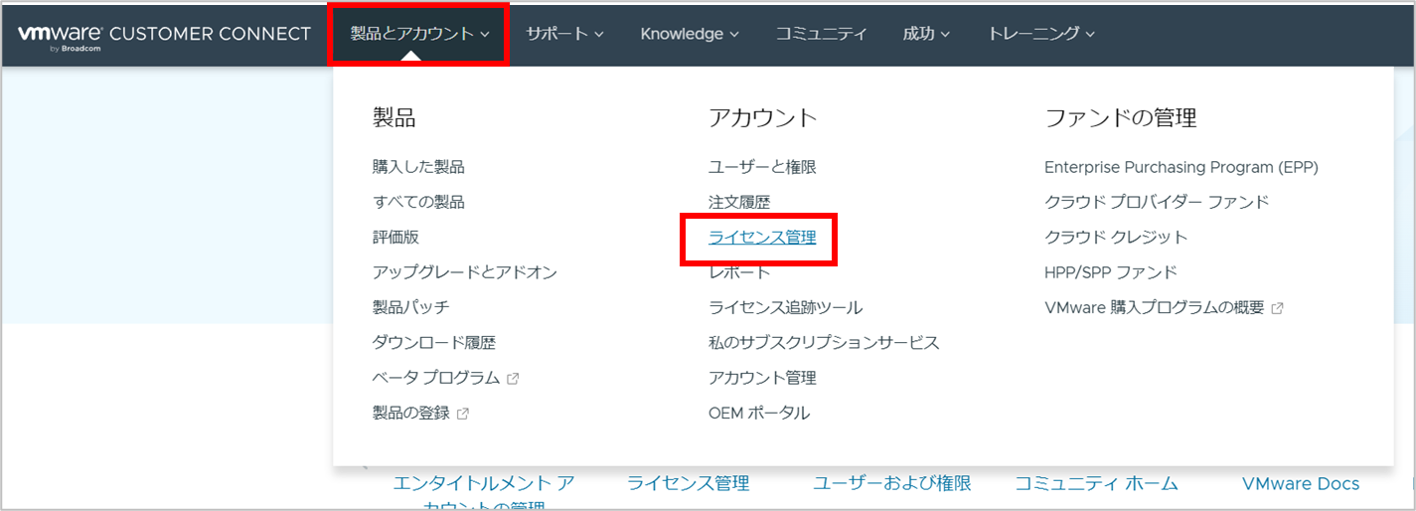Open コミュニティ ホーム quick link
The width and height of the screenshot is (1416, 511).
(x=1096, y=483)
